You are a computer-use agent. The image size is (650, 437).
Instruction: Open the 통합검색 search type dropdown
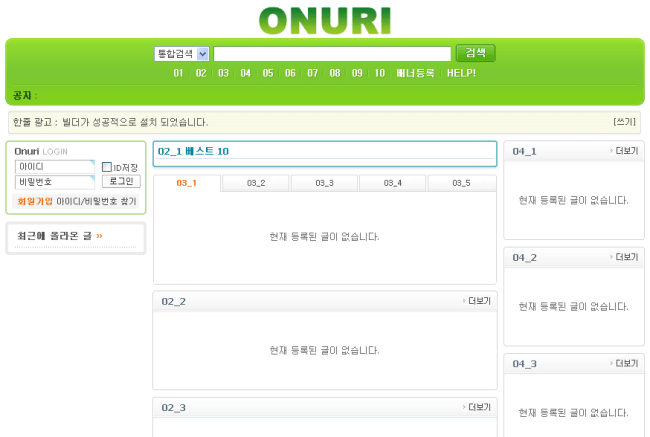tap(181, 54)
